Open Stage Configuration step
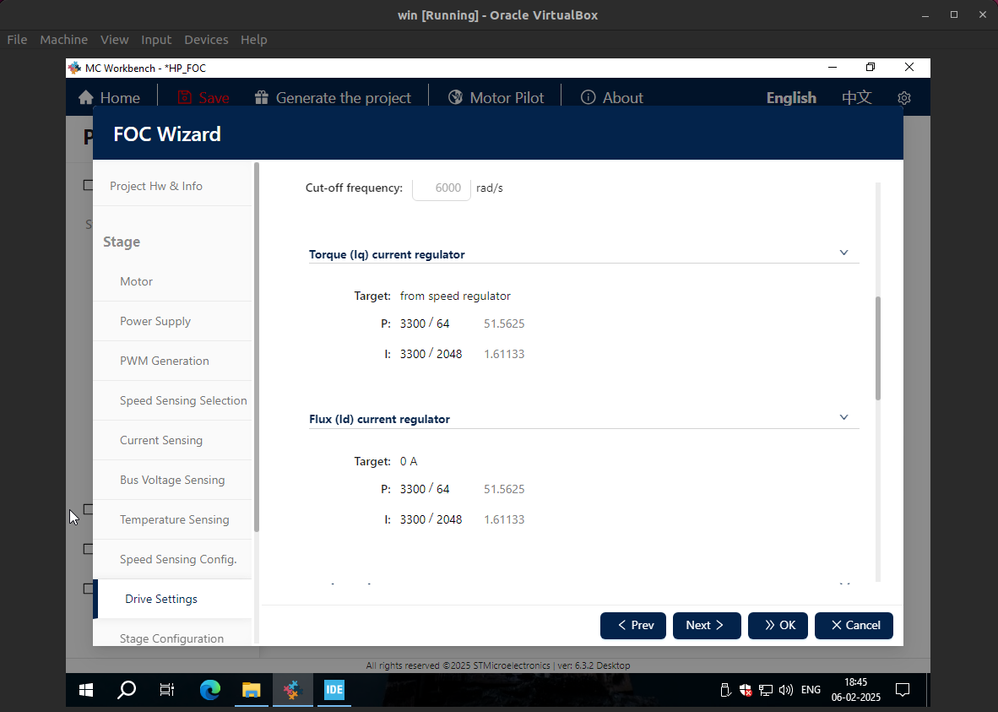This screenshot has width=998, height=712. 172,638
